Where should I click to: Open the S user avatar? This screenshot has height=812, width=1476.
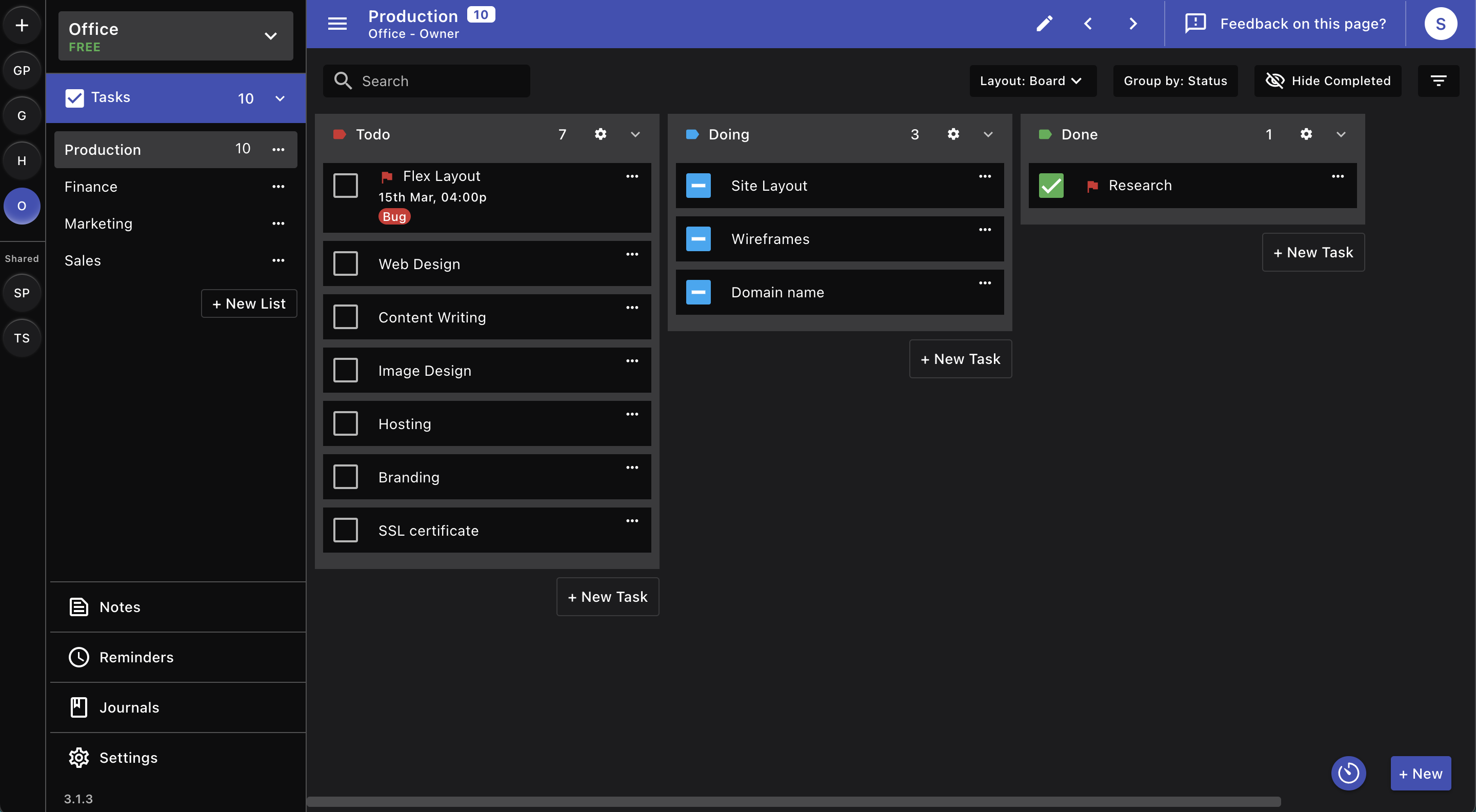pos(1441,24)
